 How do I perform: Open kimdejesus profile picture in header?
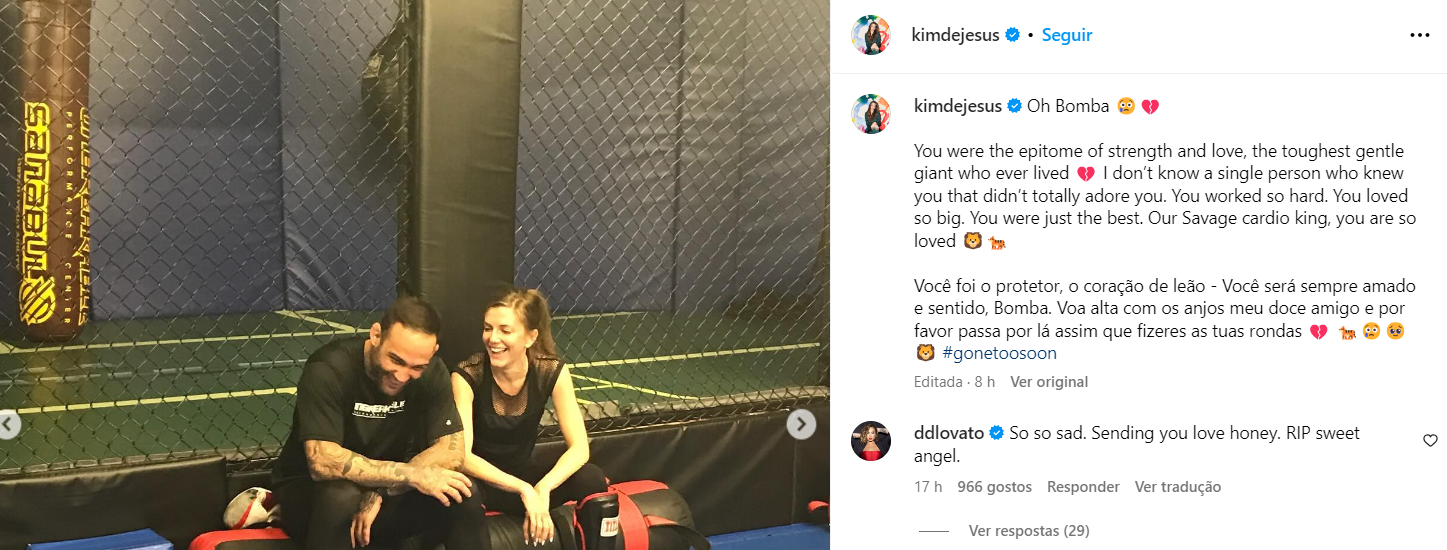870,35
